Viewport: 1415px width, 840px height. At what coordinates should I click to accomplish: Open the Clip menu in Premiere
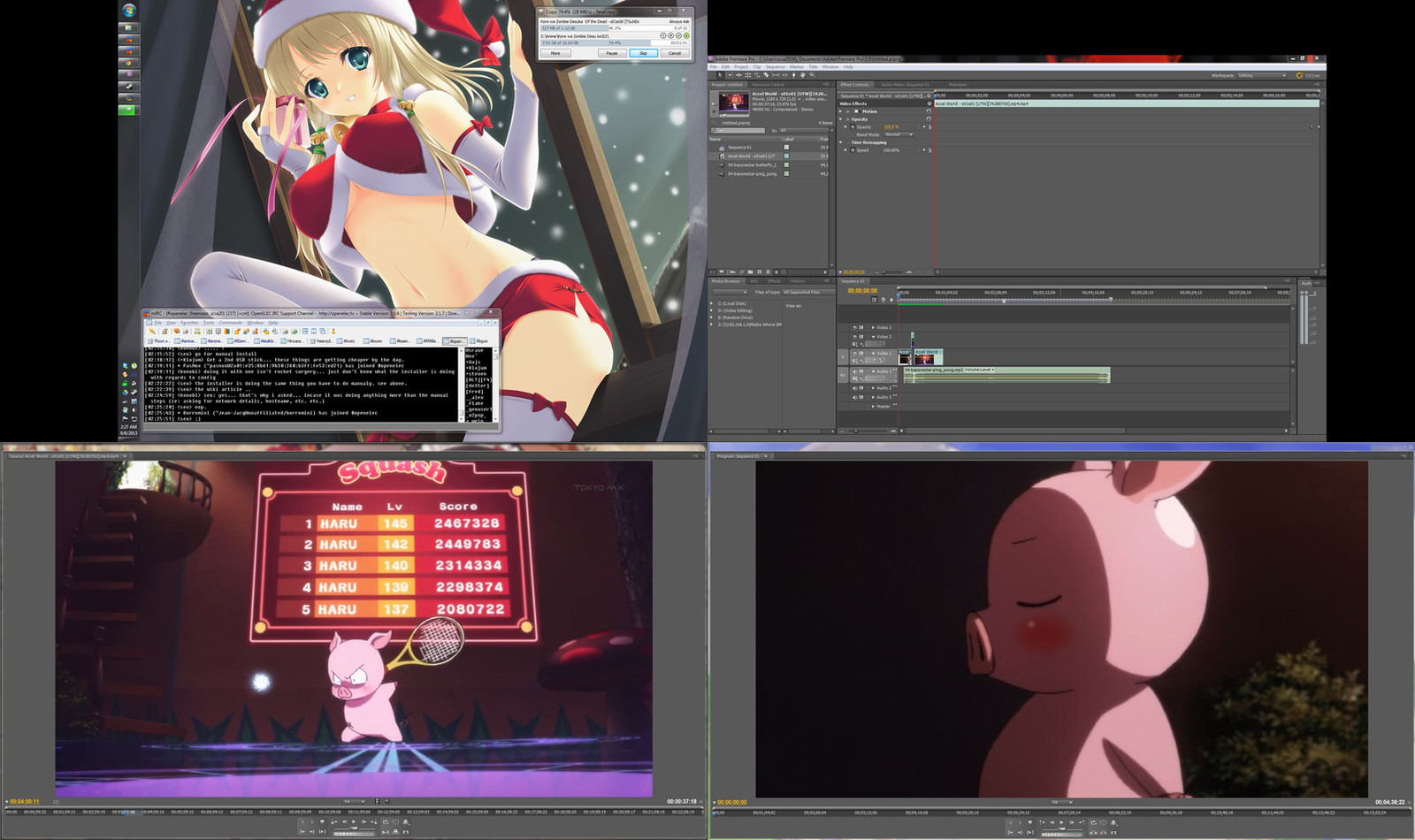pos(757,67)
